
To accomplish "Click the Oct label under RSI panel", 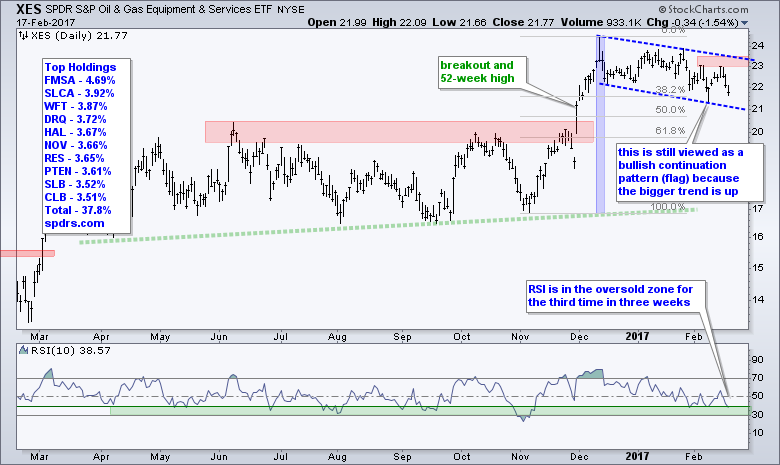I will 462,456.
